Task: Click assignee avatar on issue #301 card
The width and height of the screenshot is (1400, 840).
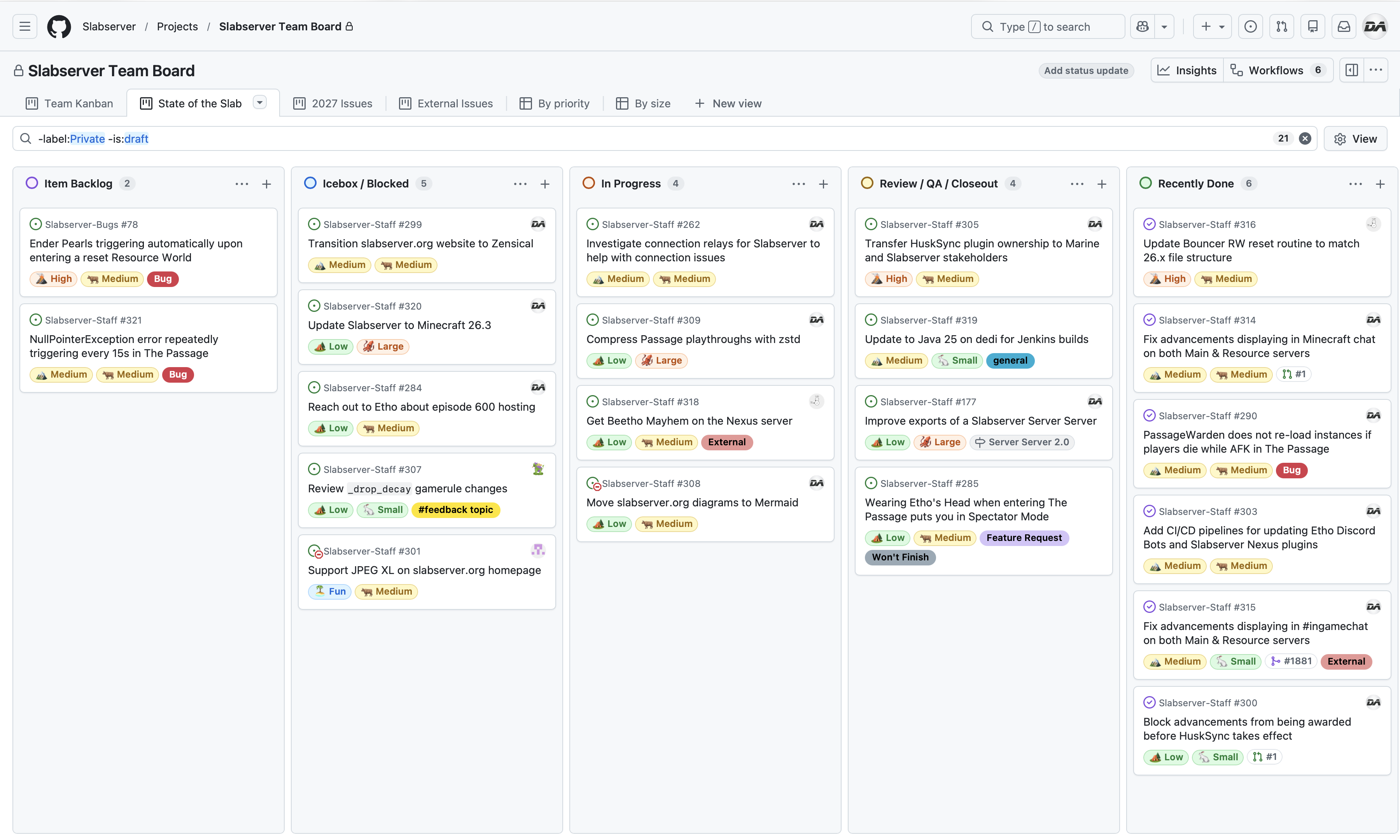Action: point(538,551)
